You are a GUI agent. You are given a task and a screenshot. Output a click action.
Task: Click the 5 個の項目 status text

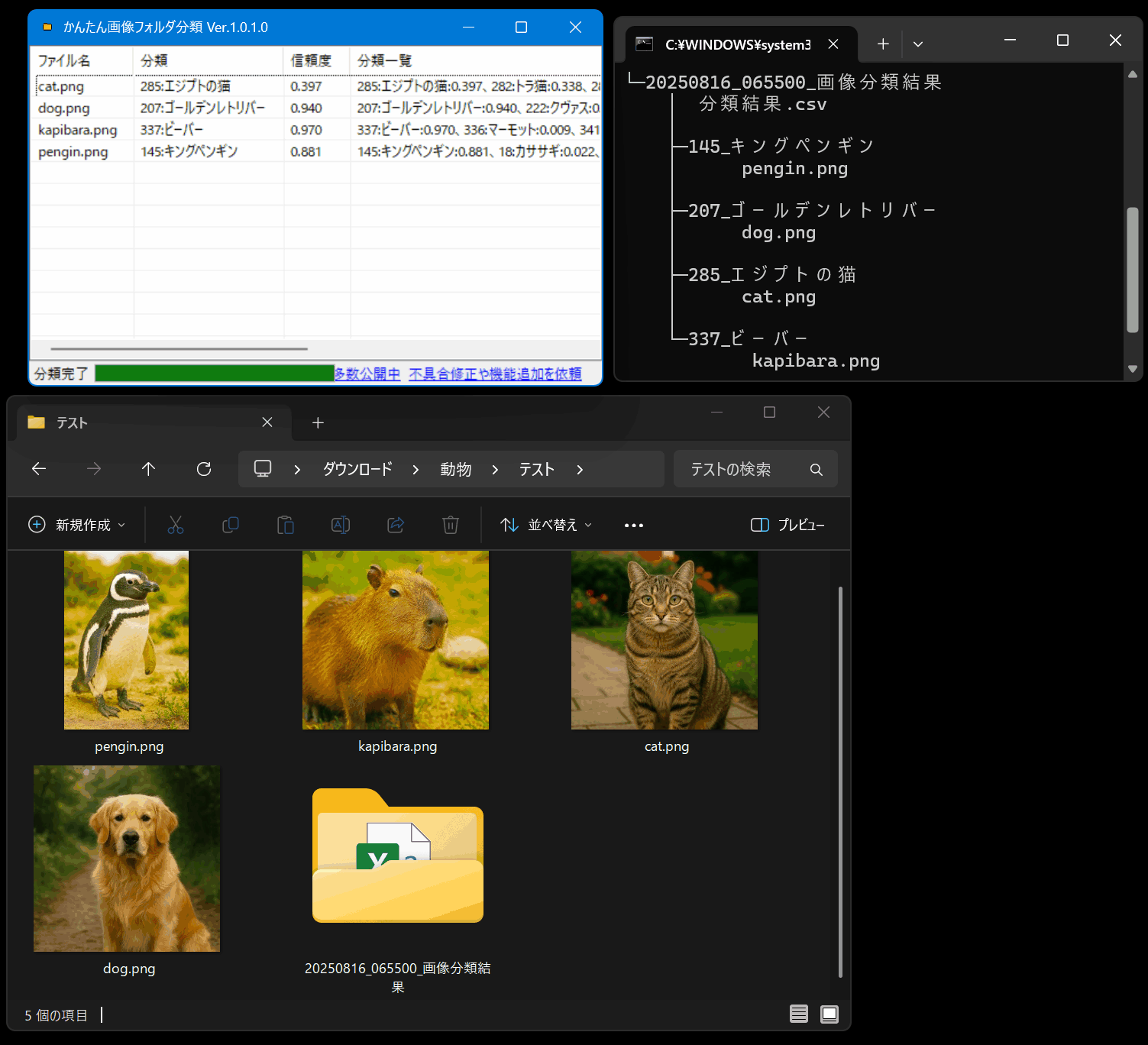(x=56, y=1015)
